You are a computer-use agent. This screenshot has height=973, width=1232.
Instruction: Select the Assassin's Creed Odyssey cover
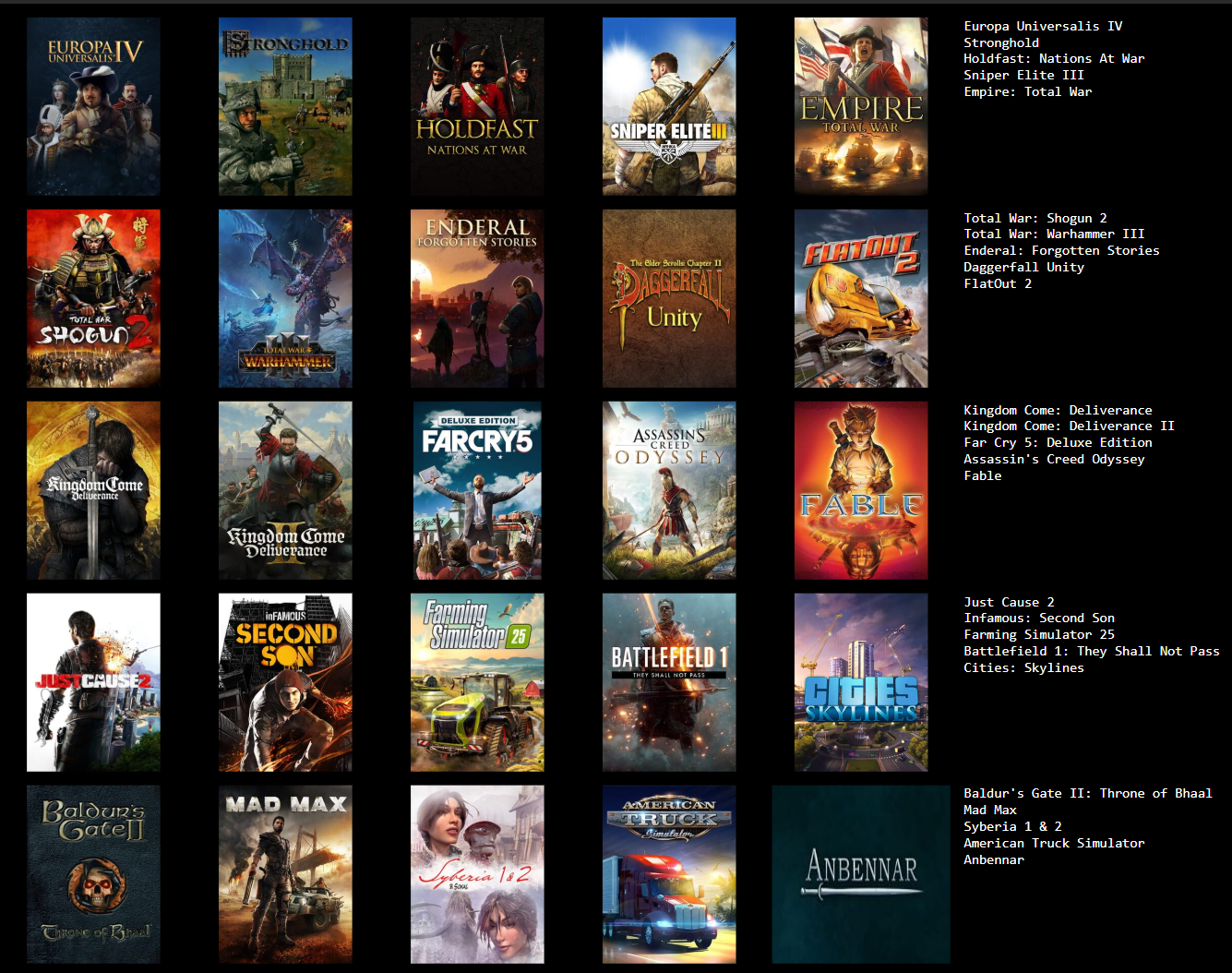(x=669, y=490)
